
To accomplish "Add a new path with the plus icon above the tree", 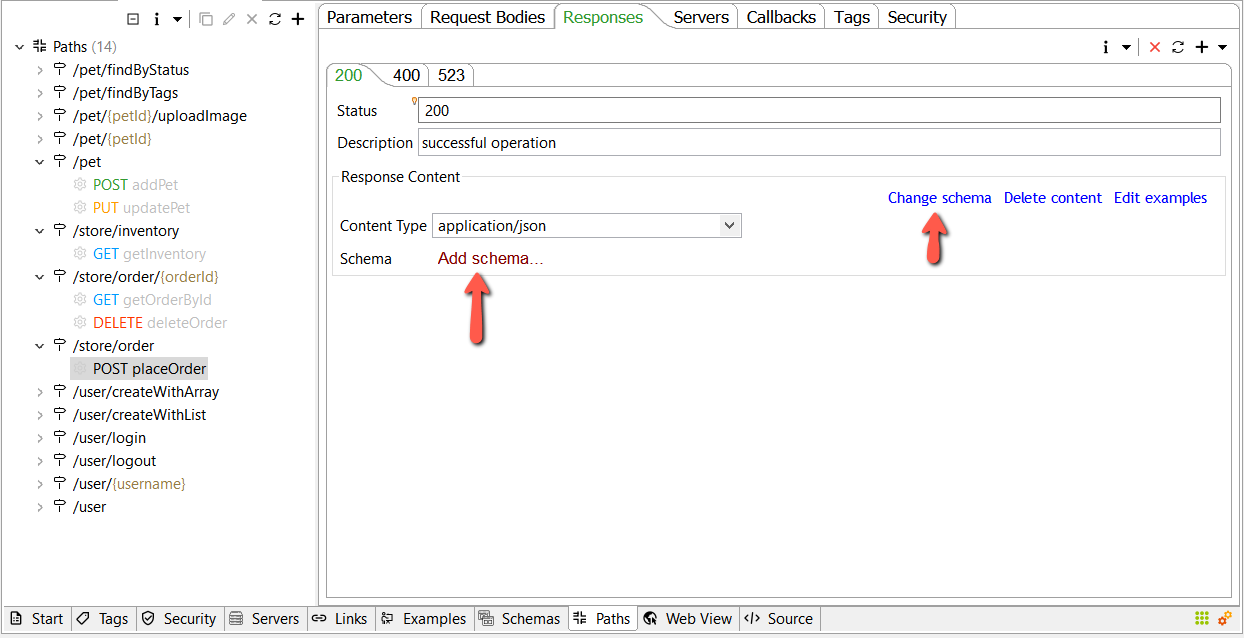I will click(x=297, y=19).
